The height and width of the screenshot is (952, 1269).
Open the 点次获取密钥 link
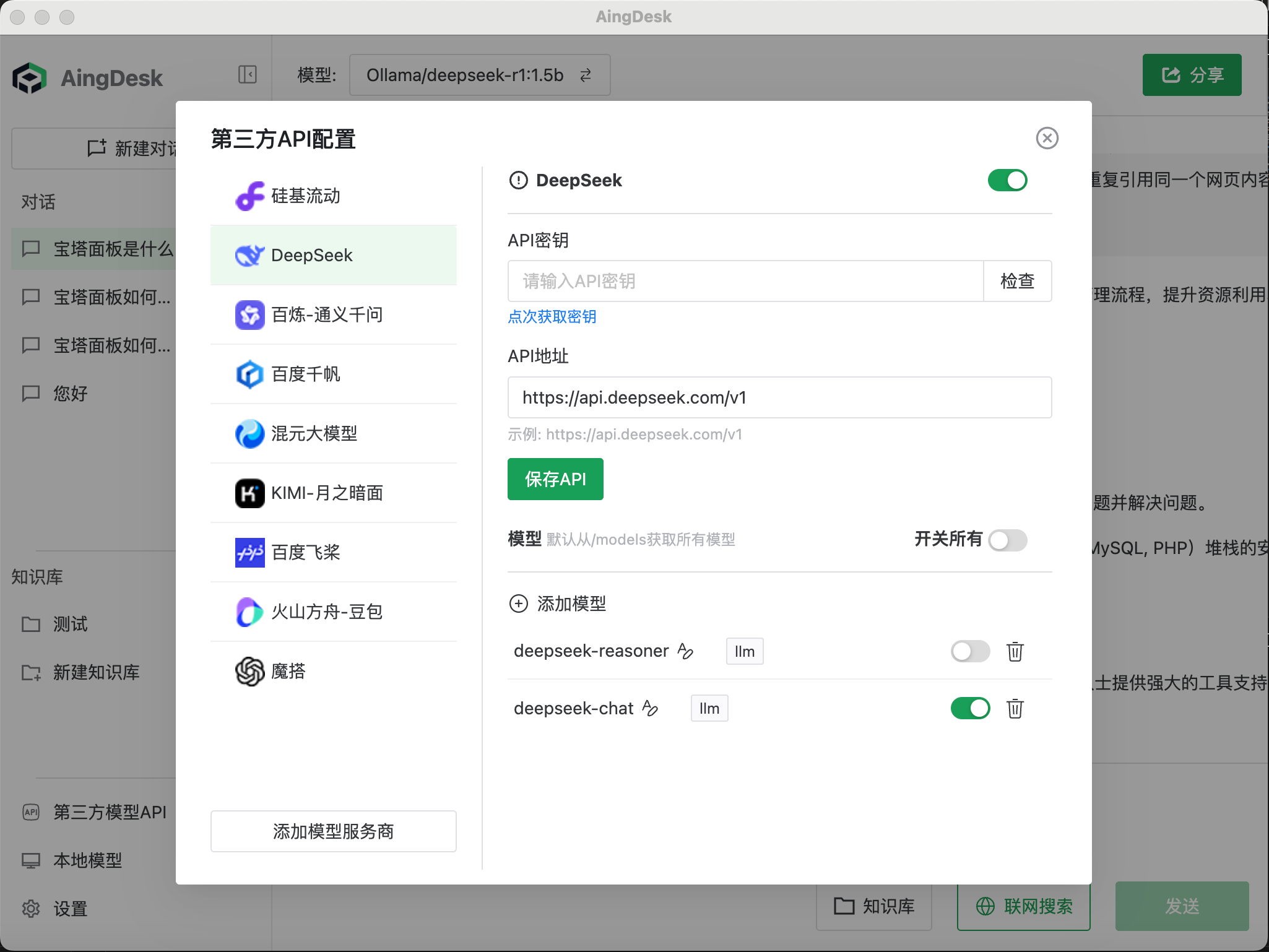pyautogui.click(x=552, y=317)
